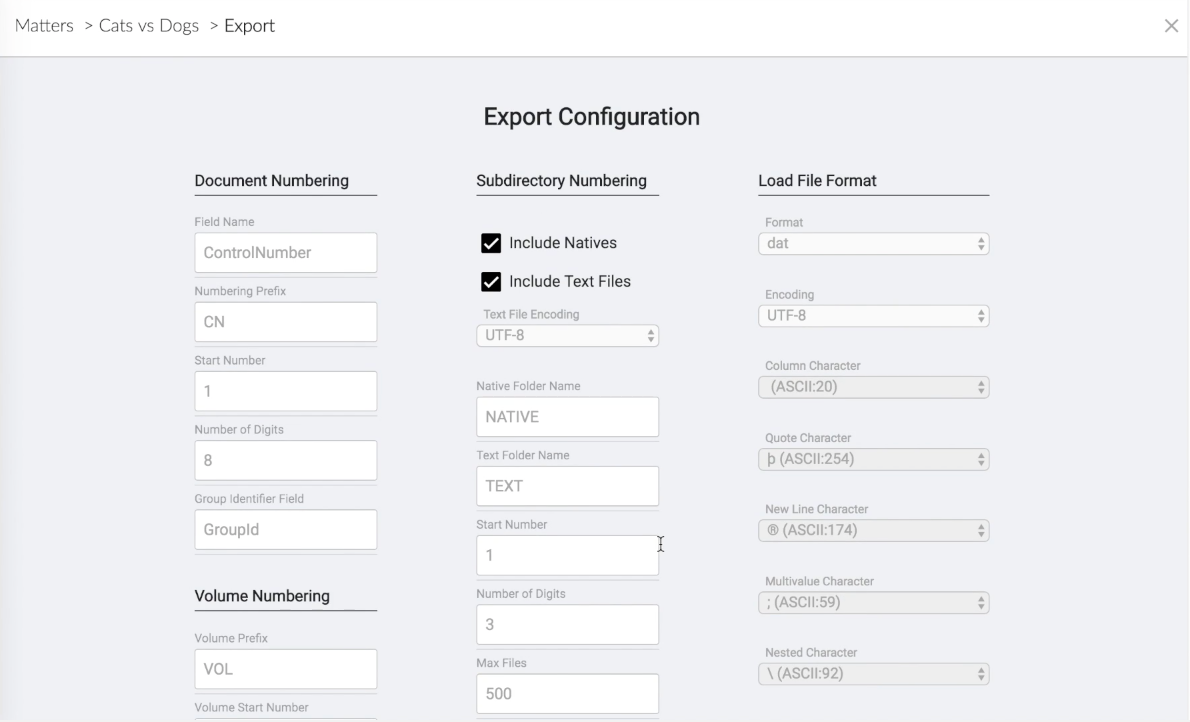
Task: Open the Format dropdown showing dat
Action: pyautogui.click(x=873, y=243)
